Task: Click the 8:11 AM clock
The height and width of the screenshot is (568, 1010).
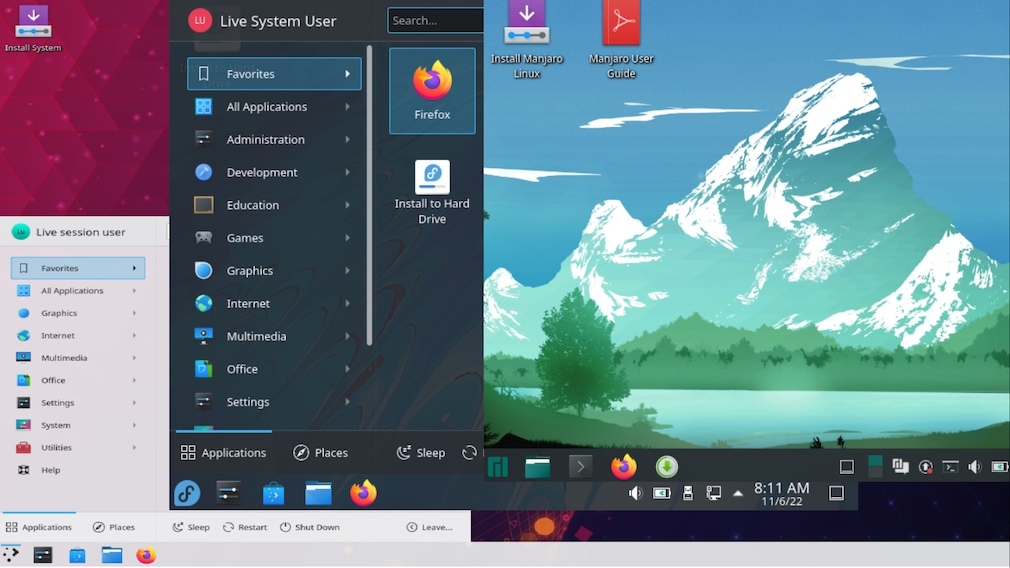Action: point(781,494)
